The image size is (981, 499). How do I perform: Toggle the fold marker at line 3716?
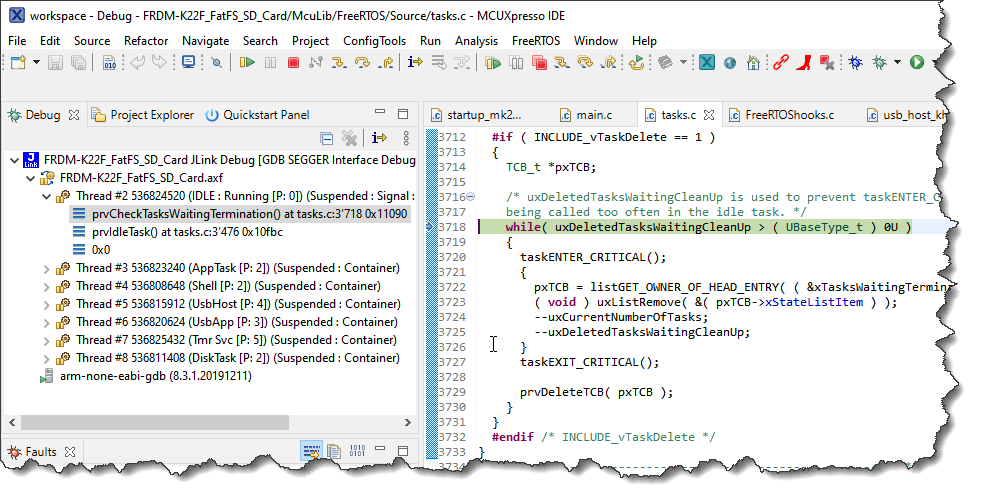(x=471, y=197)
